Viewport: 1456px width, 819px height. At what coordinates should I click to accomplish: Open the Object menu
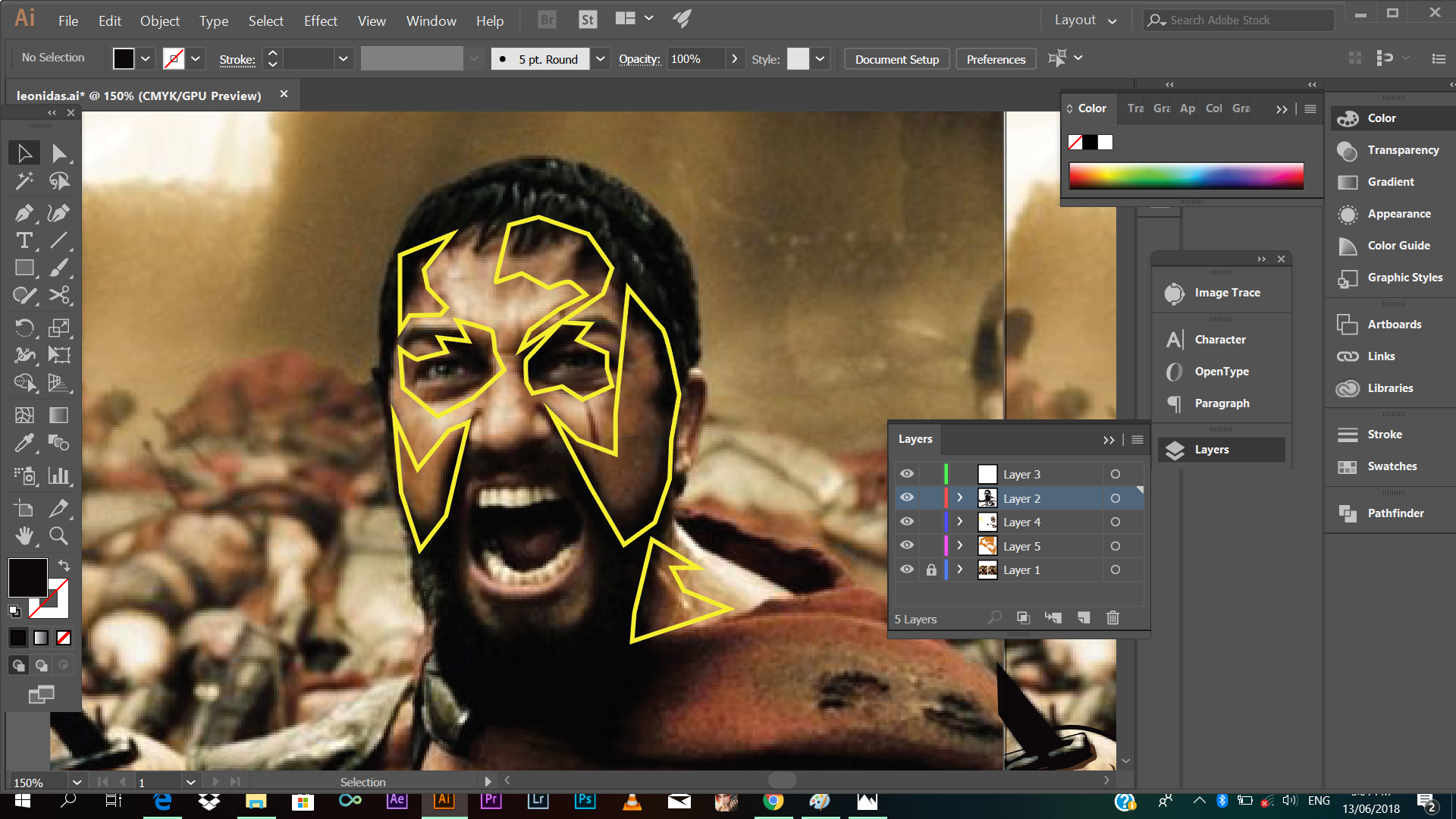coord(159,21)
